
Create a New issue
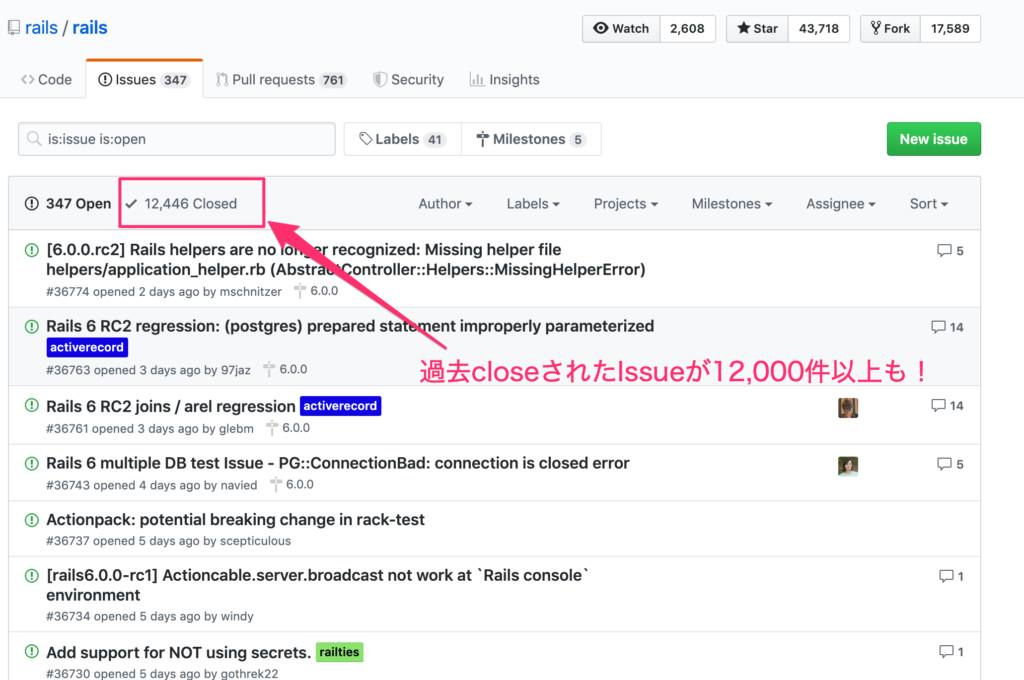pos(933,139)
